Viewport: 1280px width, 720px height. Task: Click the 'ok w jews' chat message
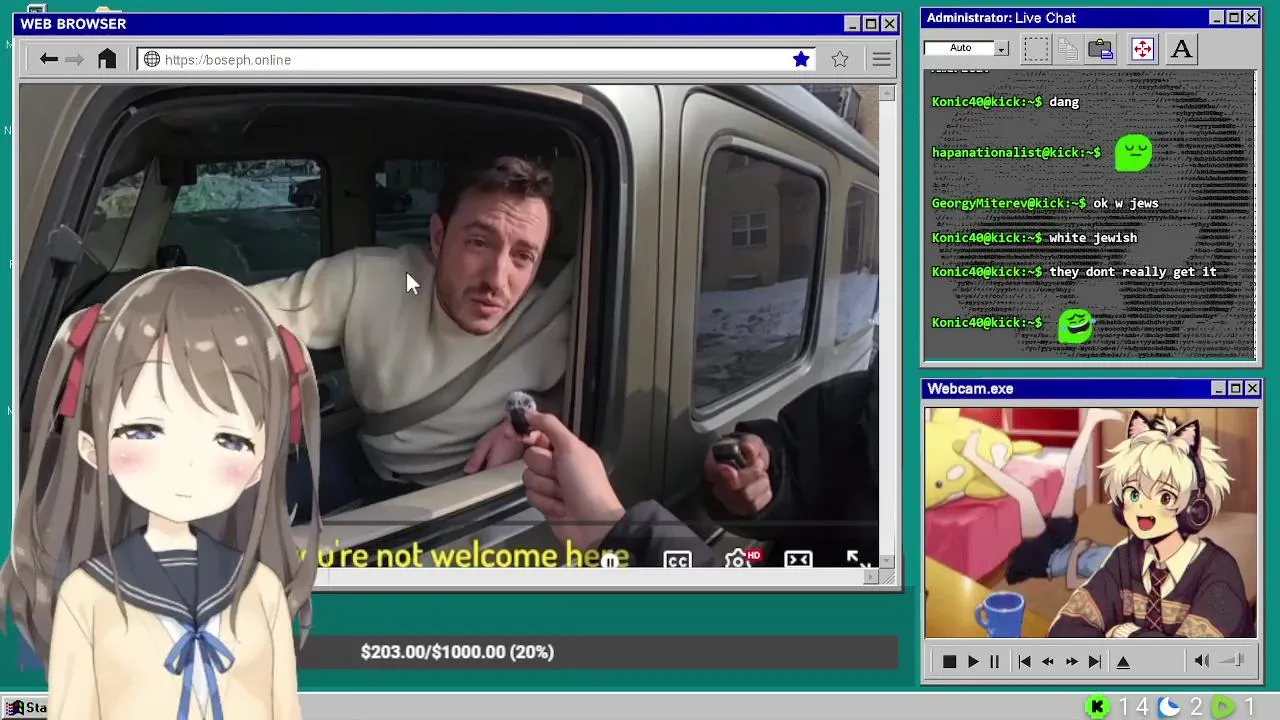pyautogui.click(x=1126, y=204)
